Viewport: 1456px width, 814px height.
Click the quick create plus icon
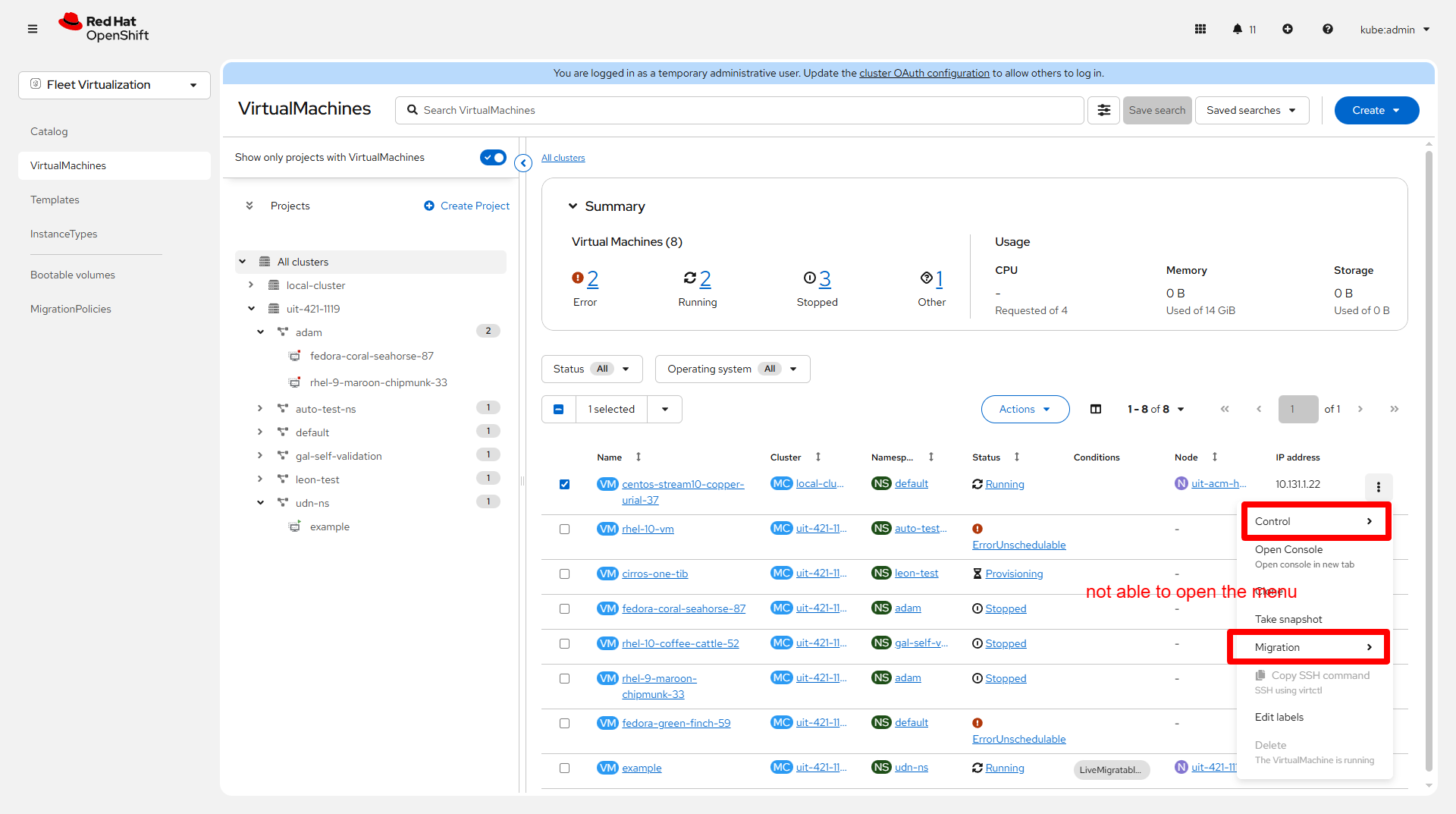(1288, 30)
